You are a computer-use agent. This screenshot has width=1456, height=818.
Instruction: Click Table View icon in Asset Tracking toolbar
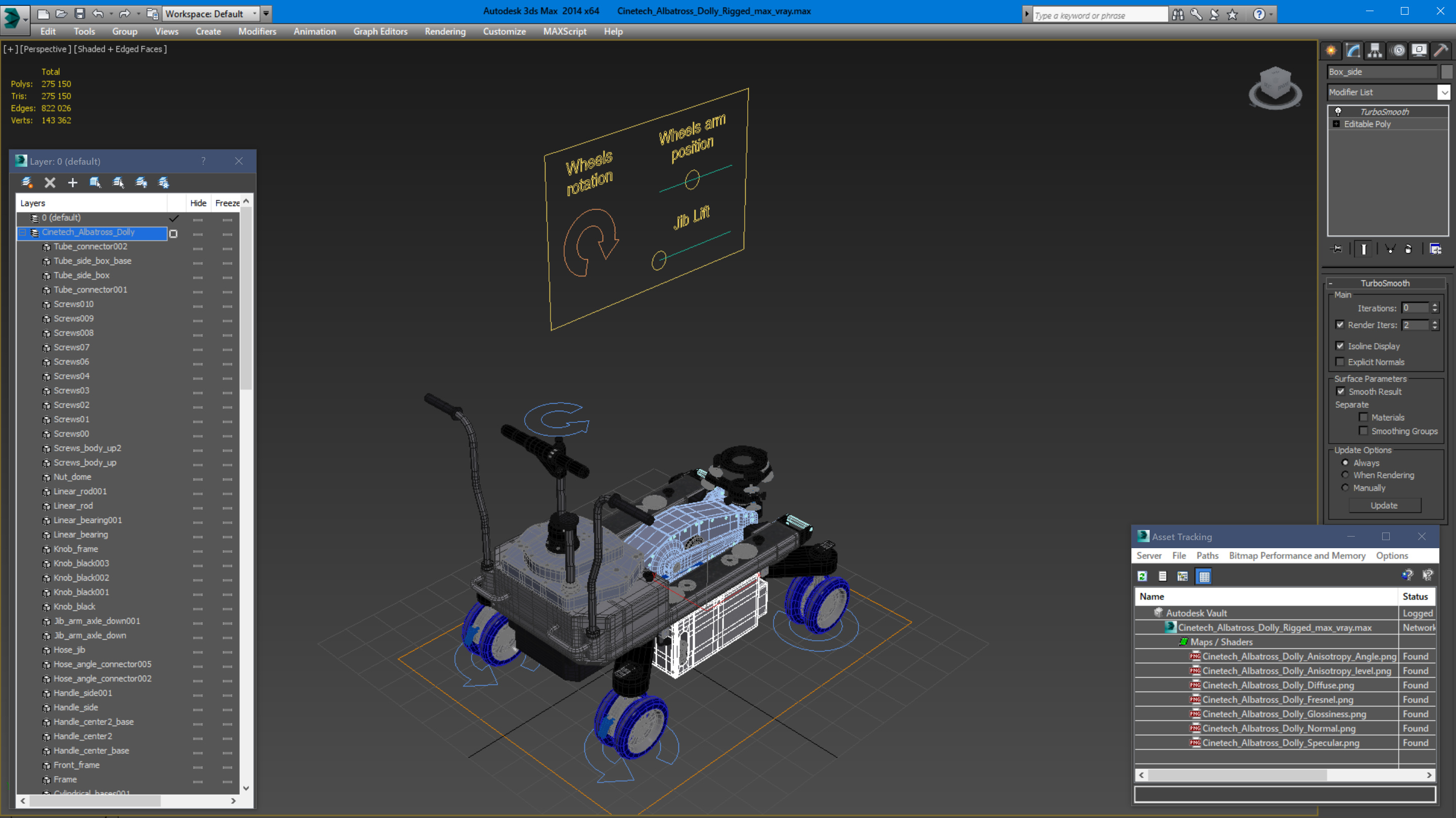pyautogui.click(x=1204, y=576)
